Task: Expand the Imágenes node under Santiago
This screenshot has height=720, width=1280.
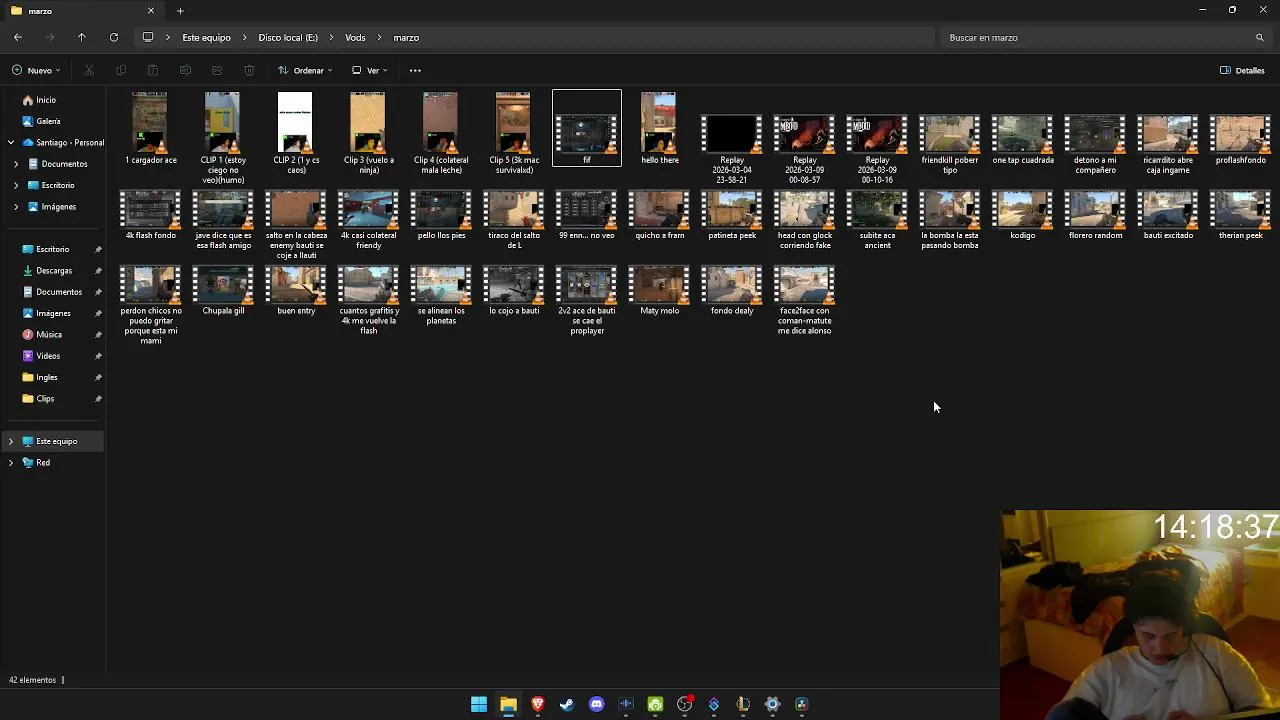Action: [16, 207]
